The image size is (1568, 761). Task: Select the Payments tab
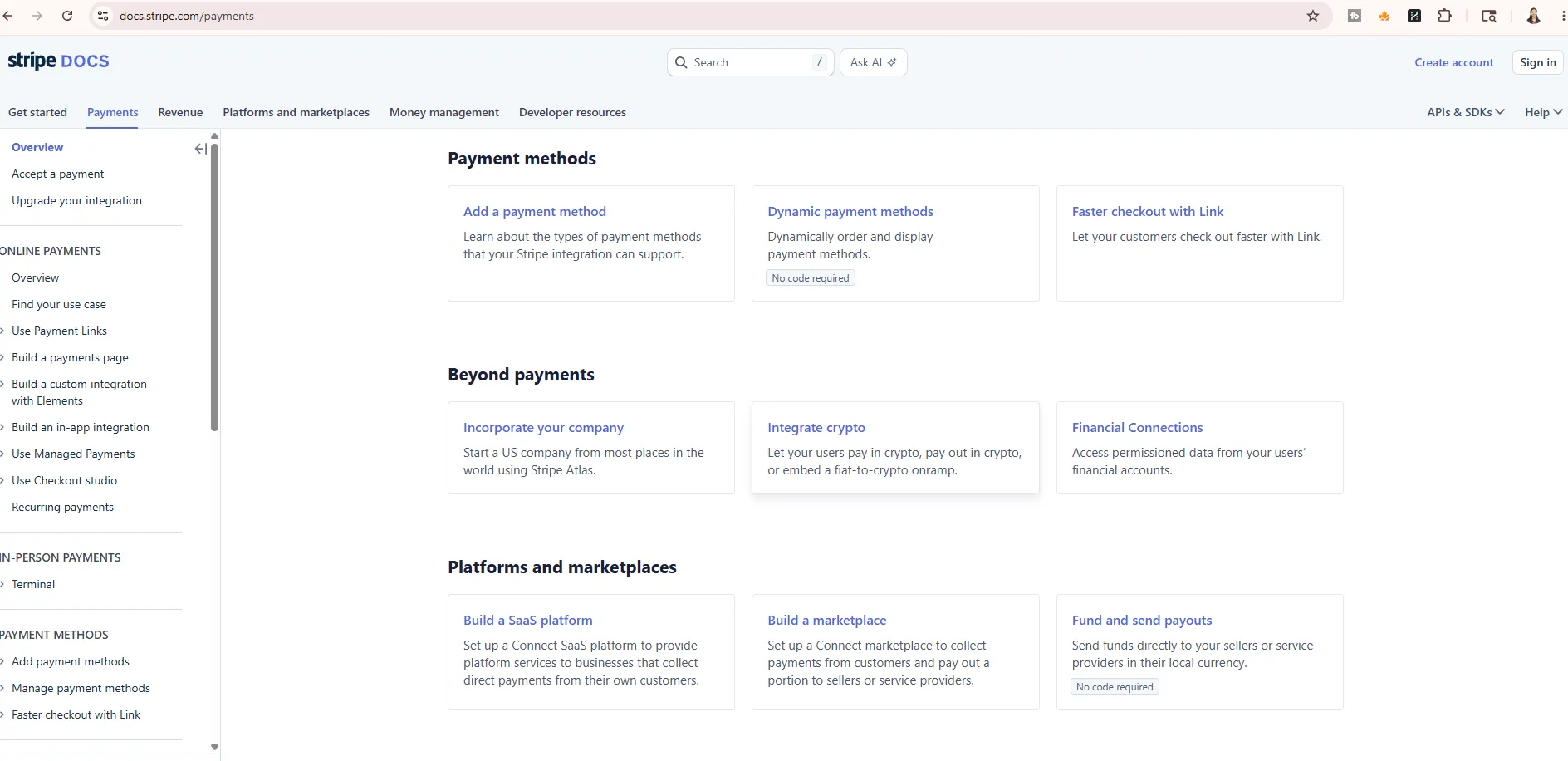113,112
